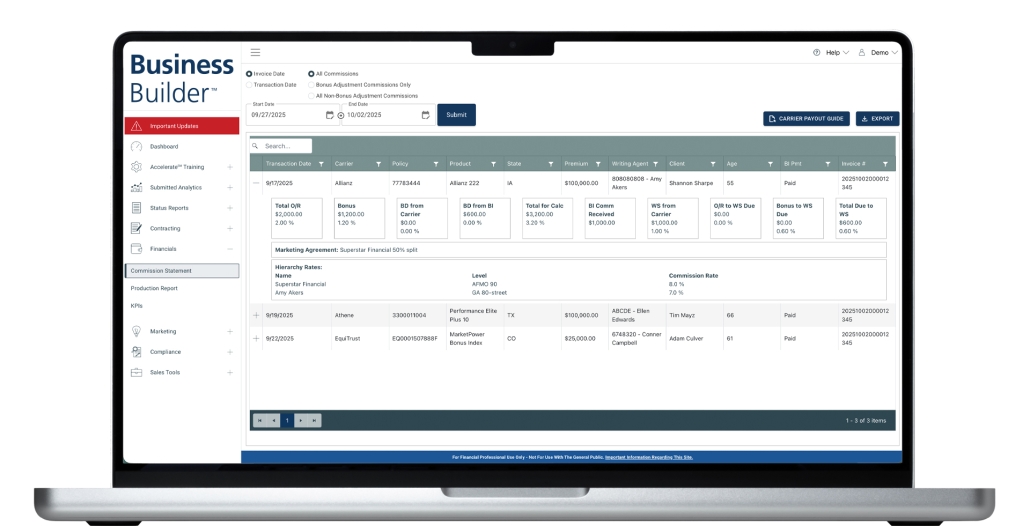Click the Dashboard gauge icon
This screenshot has height=526, width=1030.
[x=136, y=146]
